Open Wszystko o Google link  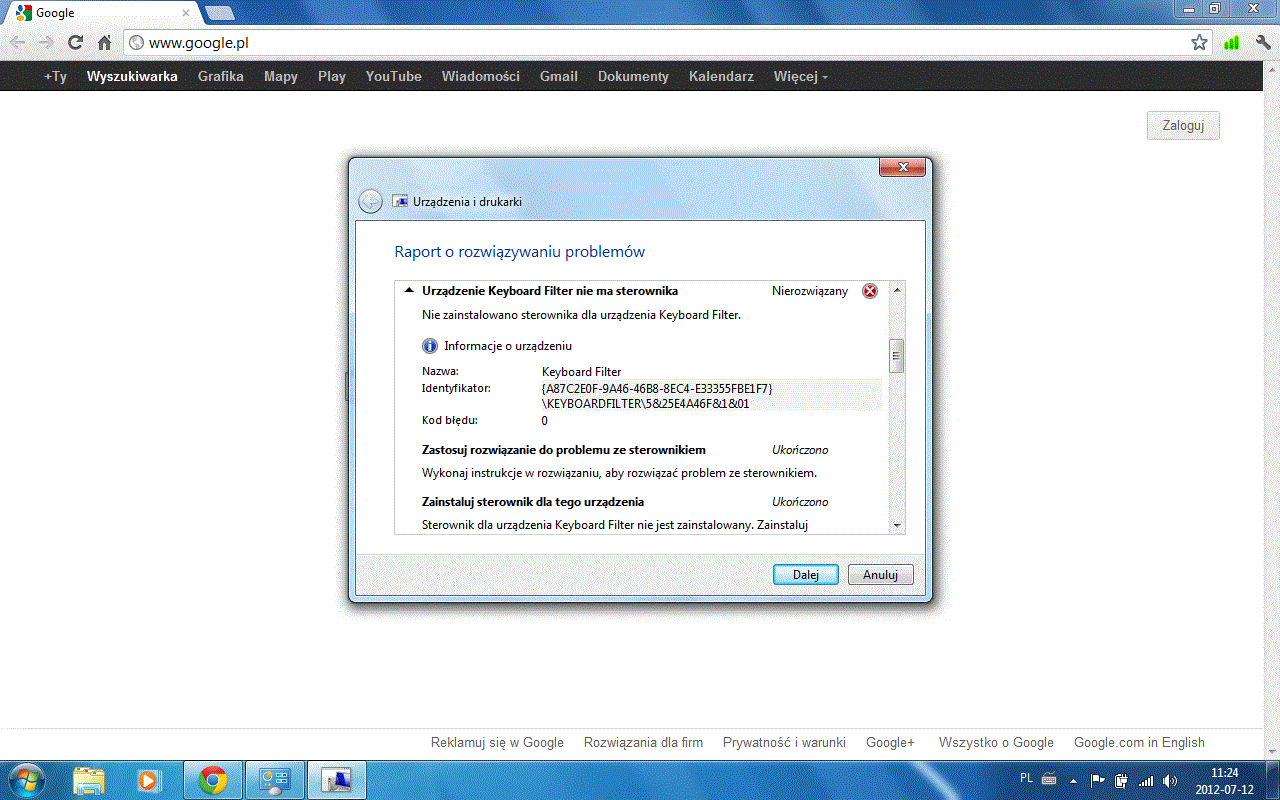pyautogui.click(x=996, y=743)
